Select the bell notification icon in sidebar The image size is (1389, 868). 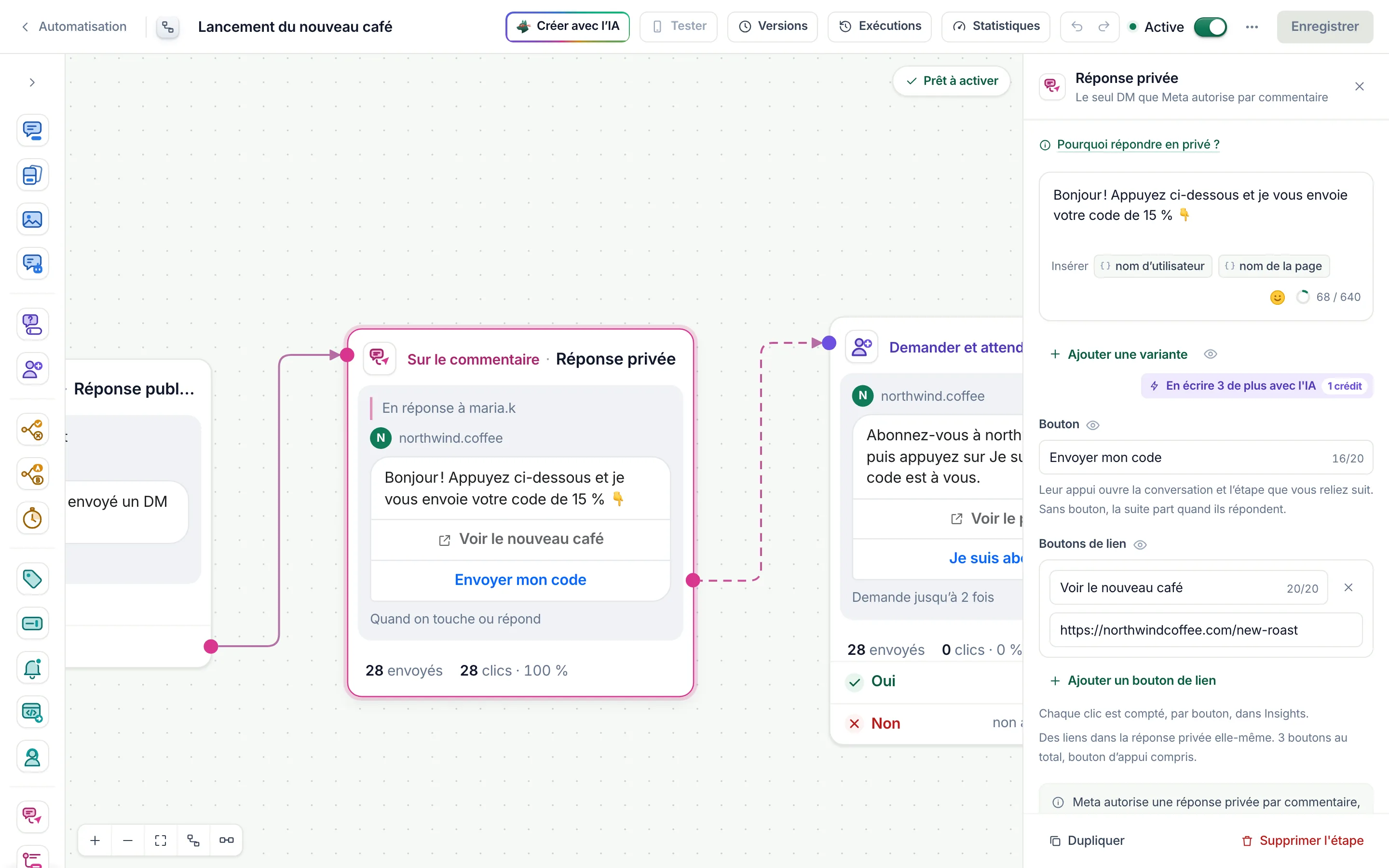point(32,668)
